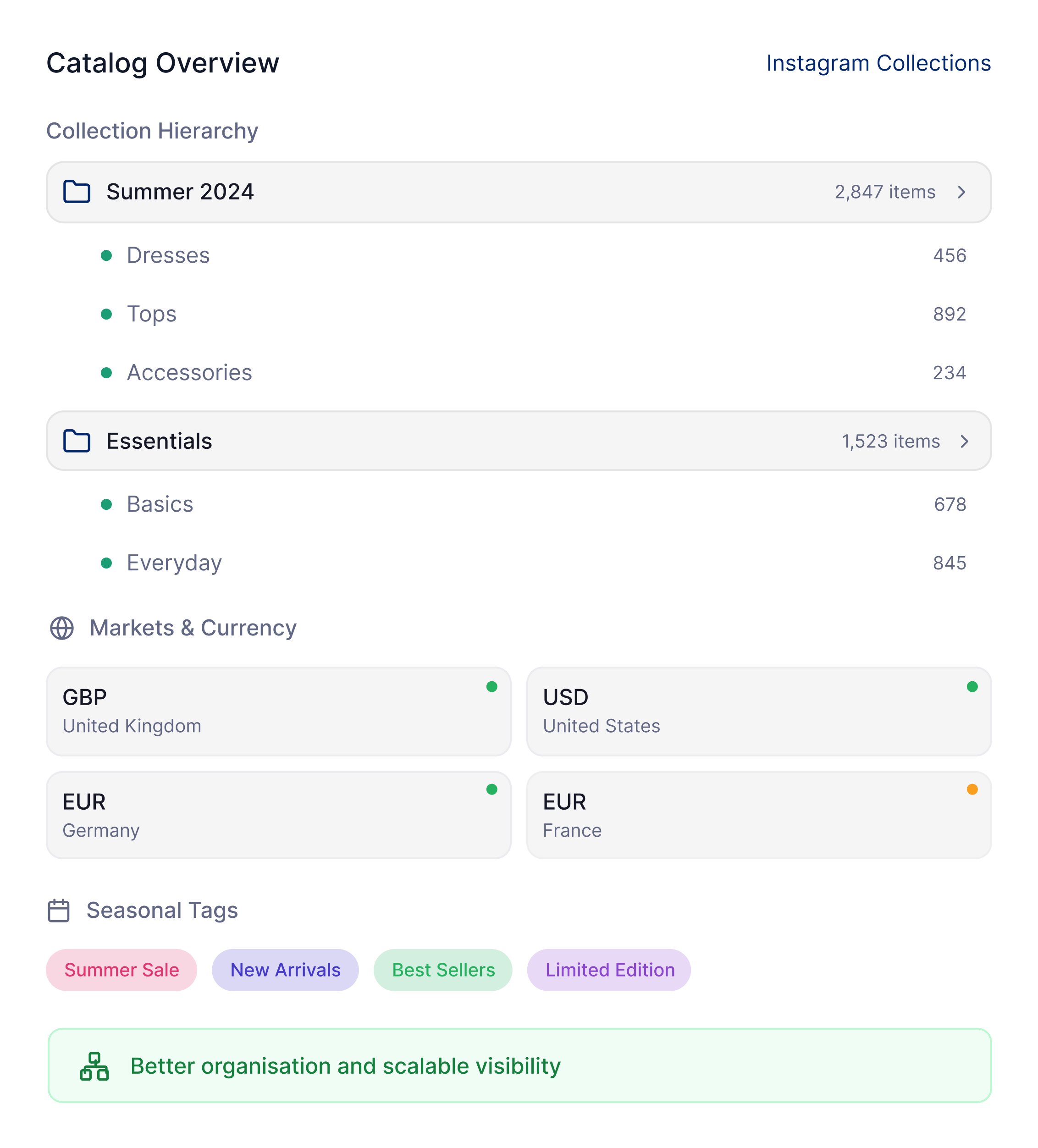The width and height of the screenshot is (1038, 1148).
Task: Click the hierarchy icon in the green banner
Action: point(94,1066)
